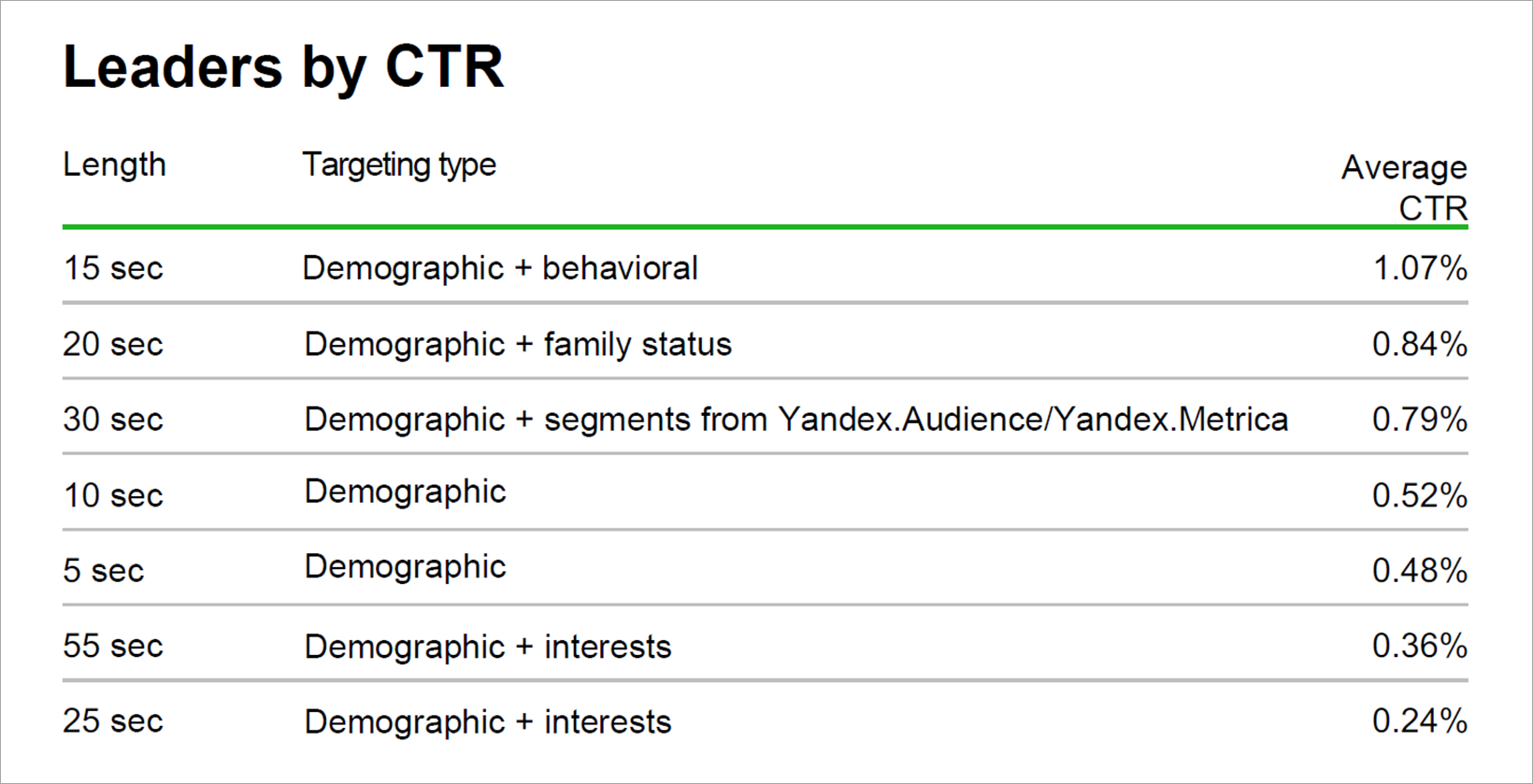This screenshot has width=1533, height=784.
Task: Click "Demographic + family status" targeting text
Action: click(x=518, y=344)
